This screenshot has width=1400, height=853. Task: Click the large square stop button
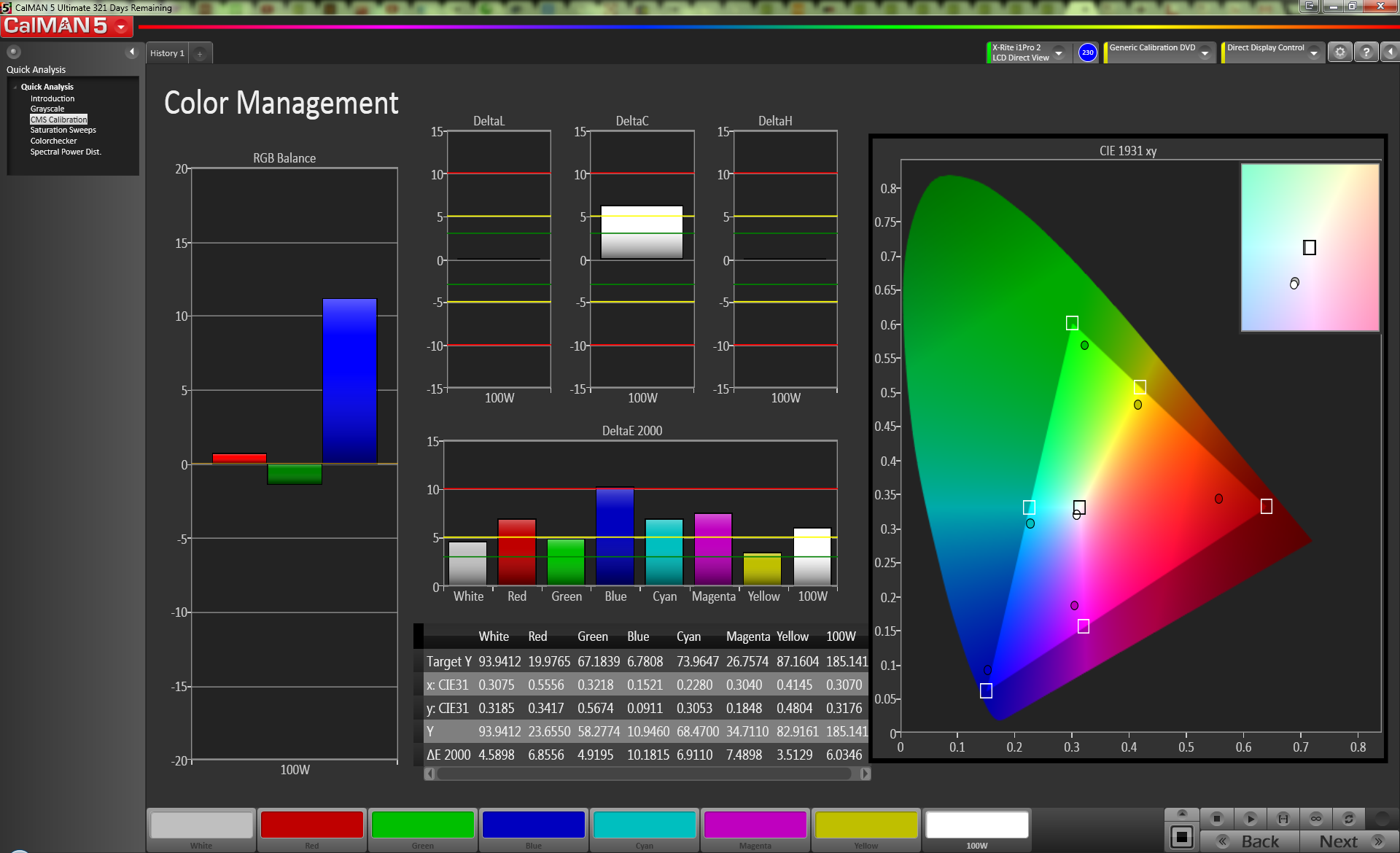click(x=1181, y=837)
